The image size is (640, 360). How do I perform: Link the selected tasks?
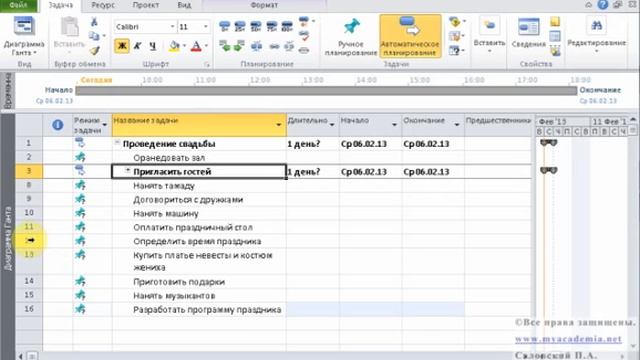coord(274,47)
